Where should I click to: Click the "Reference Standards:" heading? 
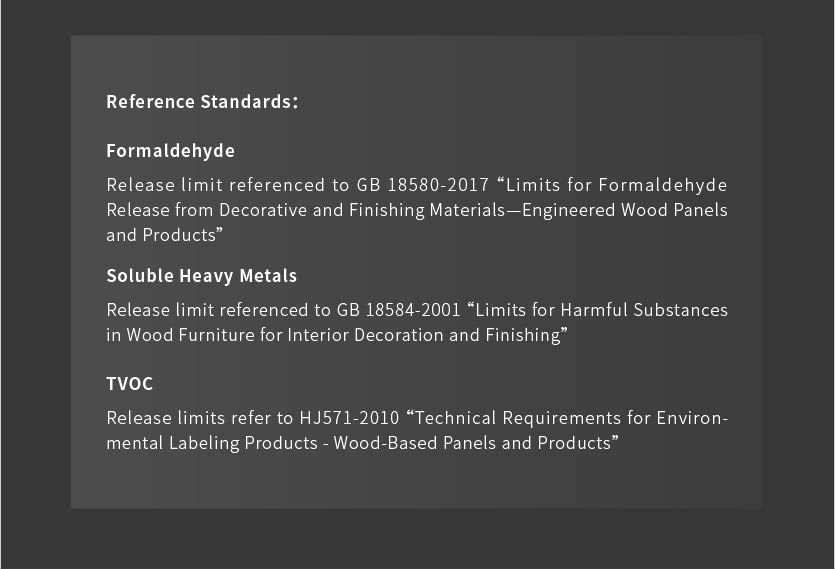point(203,102)
